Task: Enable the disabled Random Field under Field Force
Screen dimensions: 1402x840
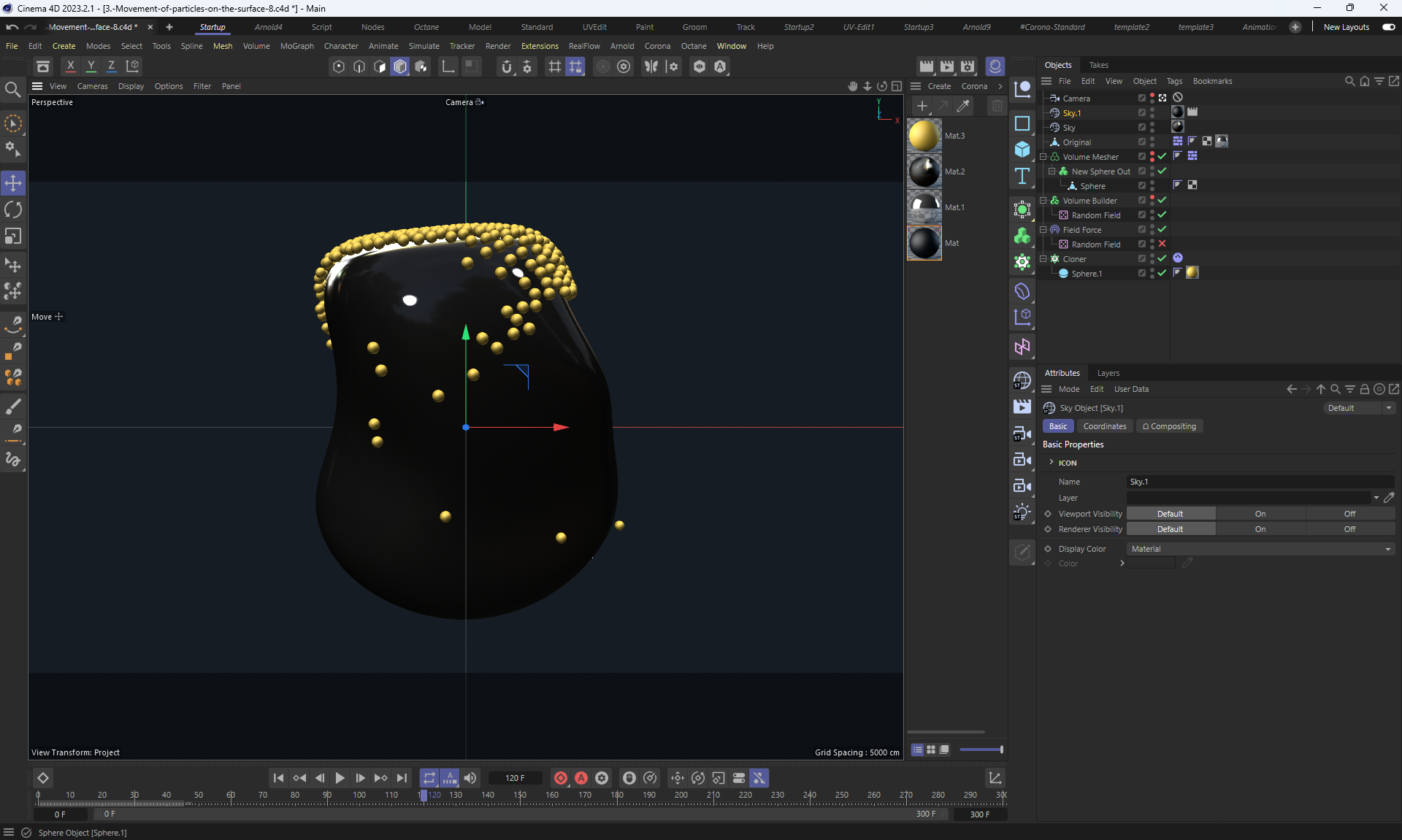Action: tap(1162, 244)
